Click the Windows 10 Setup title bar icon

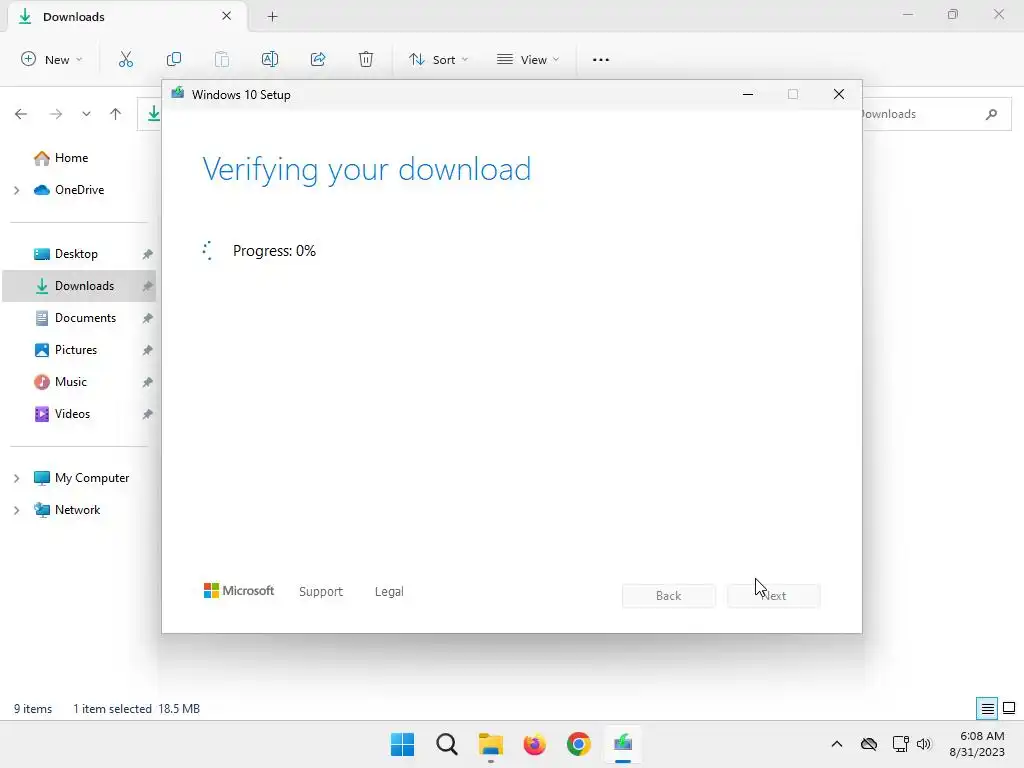178,93
